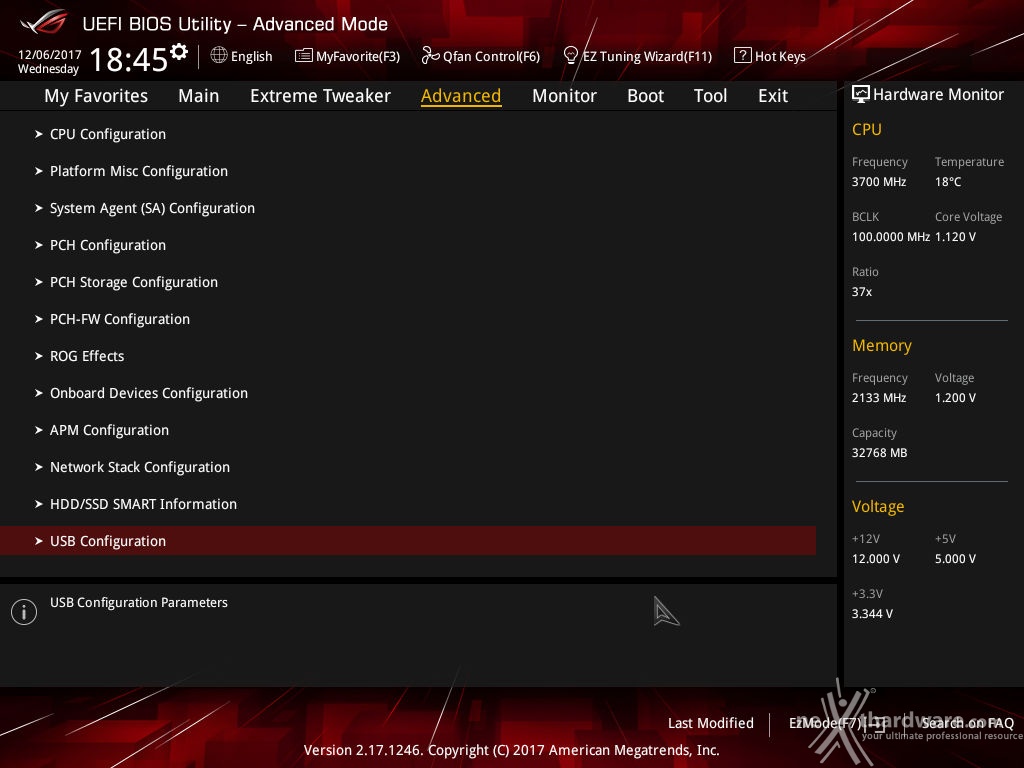Click Last Modified at the bottom

[711, 723]
